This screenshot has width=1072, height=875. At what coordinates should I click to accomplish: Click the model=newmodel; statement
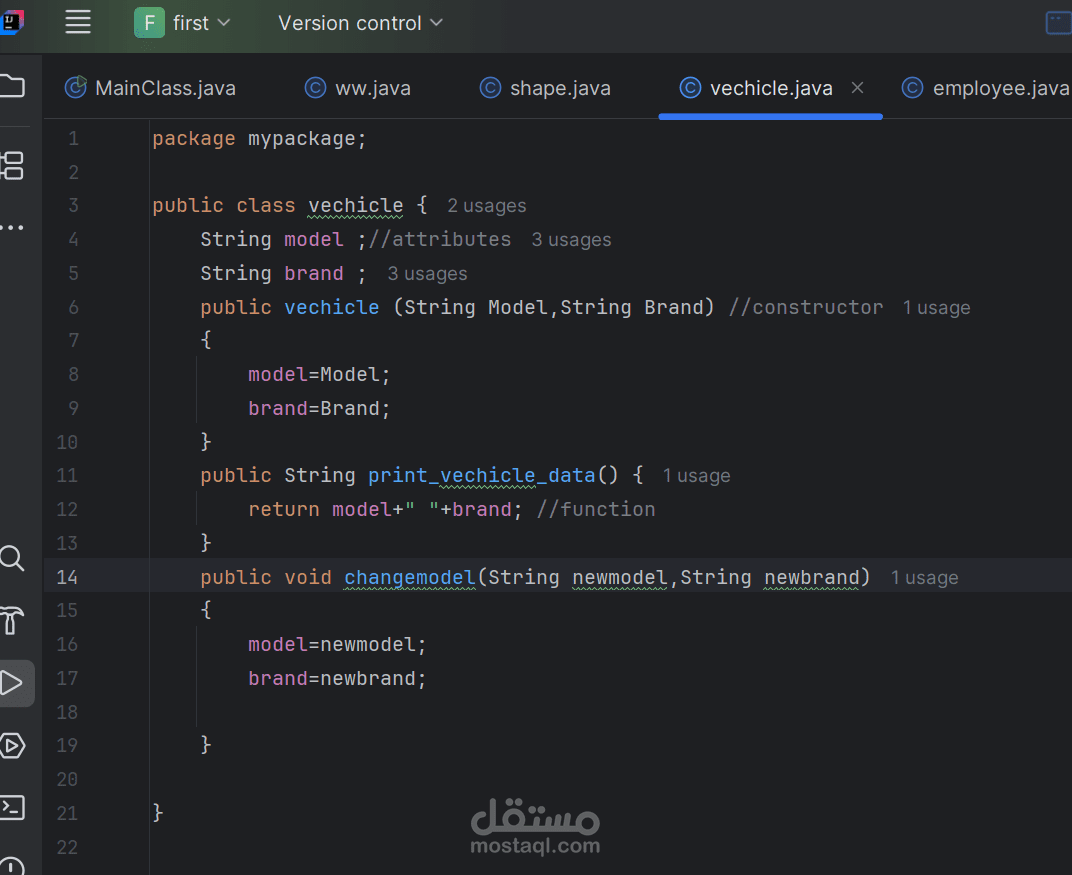point(337,645)
